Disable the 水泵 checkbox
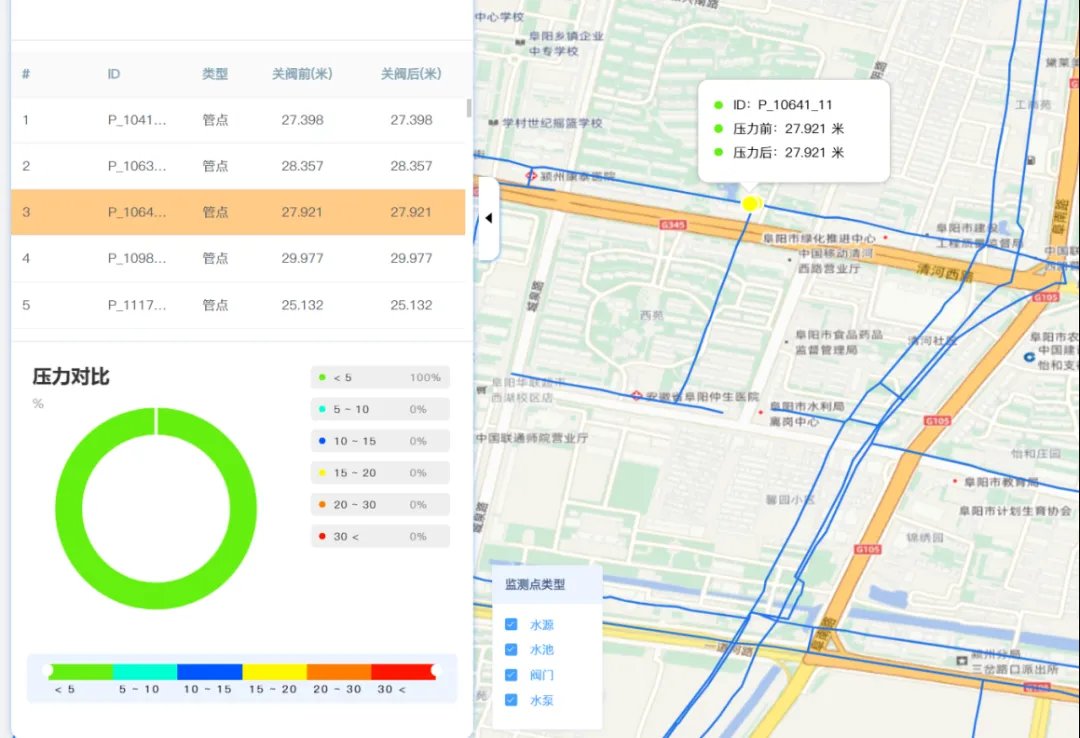 pos(511,700)
